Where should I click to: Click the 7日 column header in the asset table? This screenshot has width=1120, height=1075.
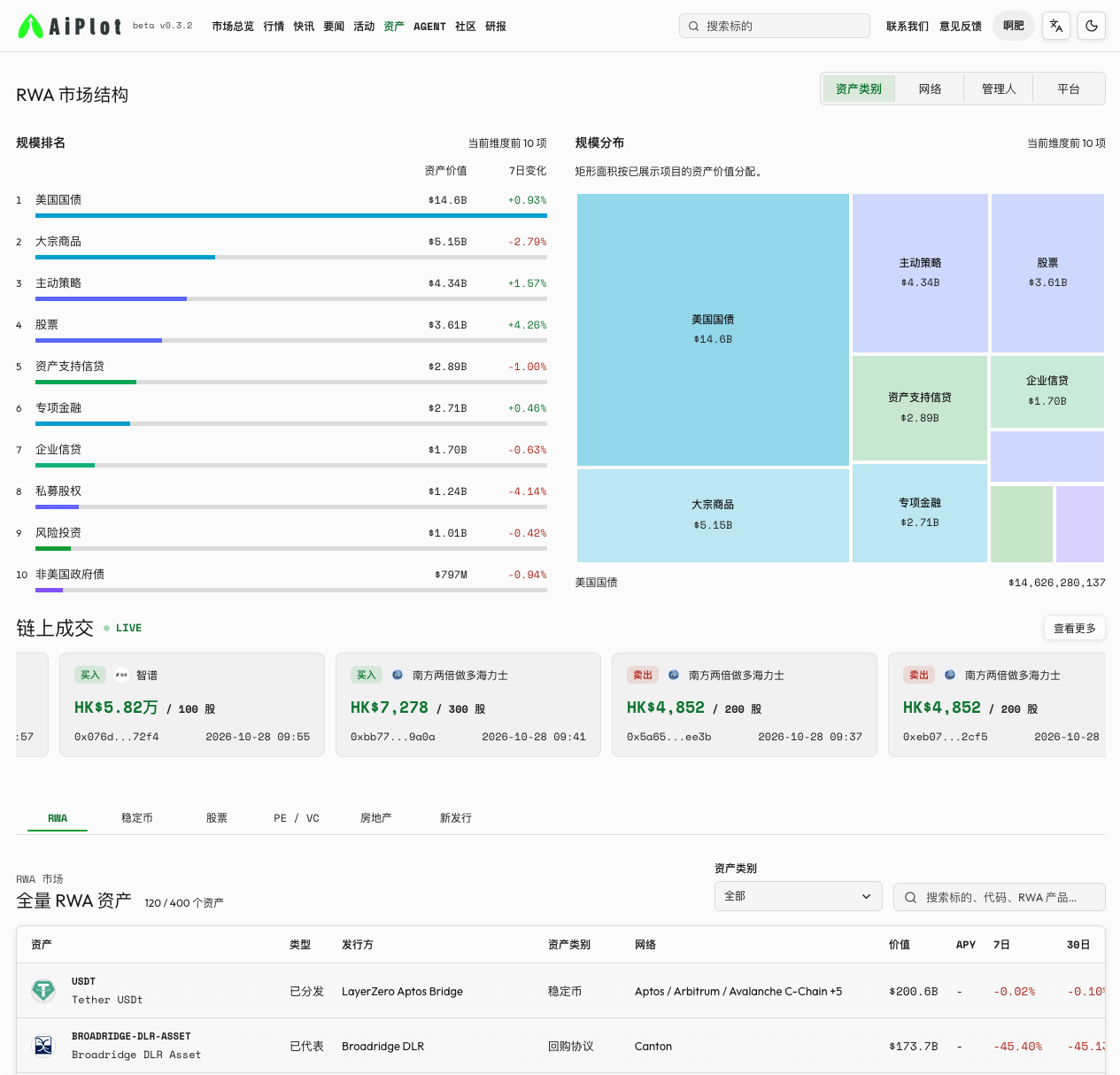point(1001,945)
